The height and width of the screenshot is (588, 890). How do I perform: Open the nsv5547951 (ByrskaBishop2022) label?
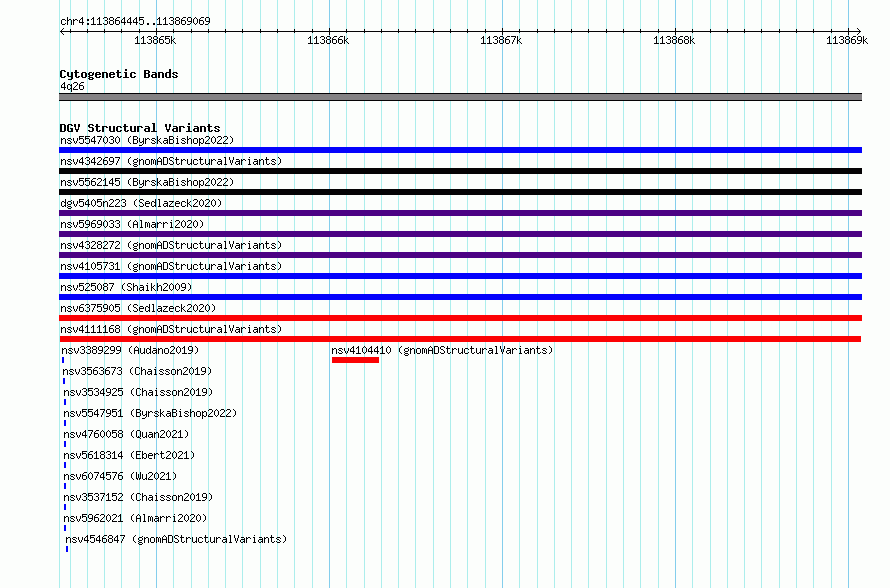150,413
